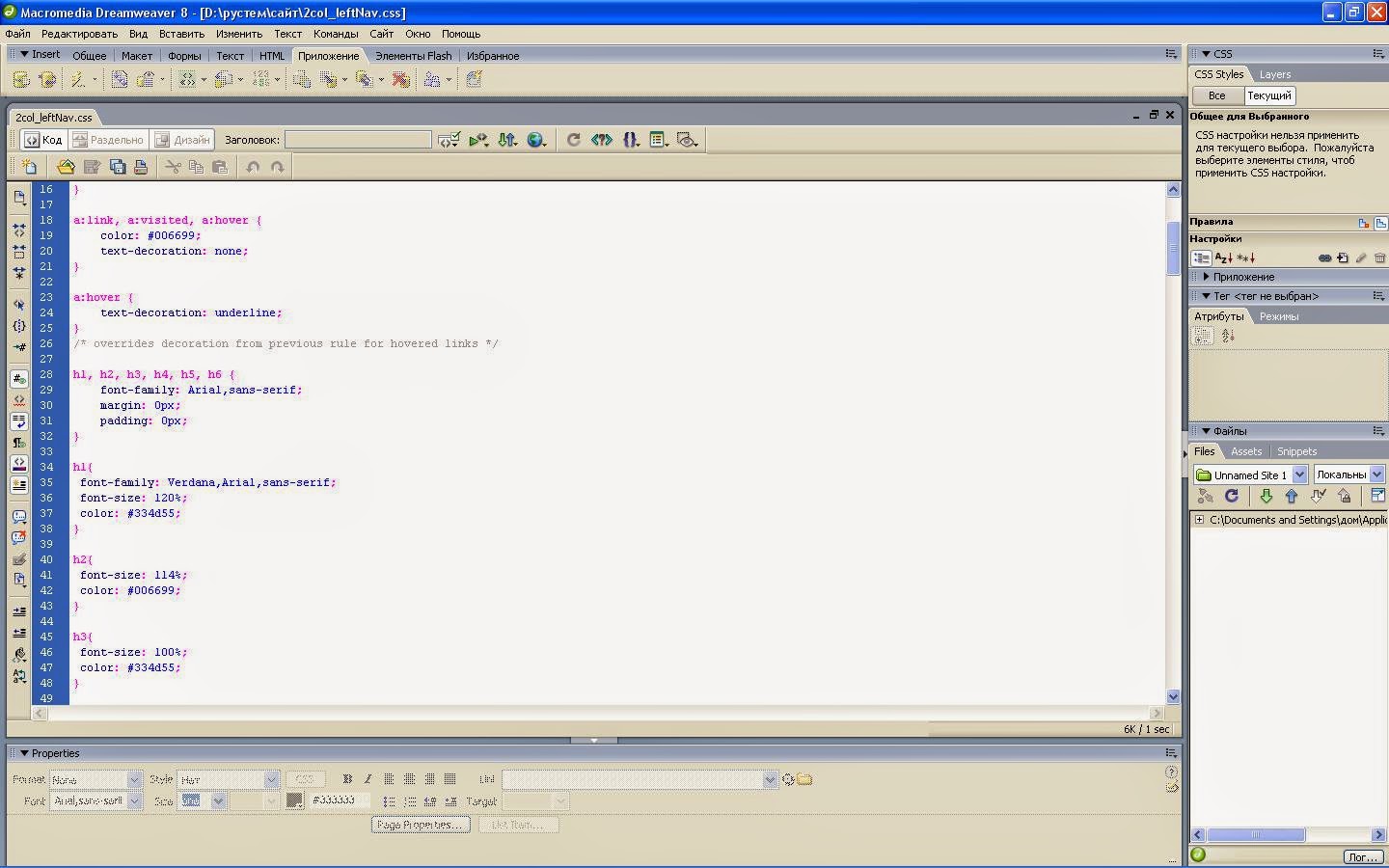Click the Files panel horizontal scrollbar thumb

(x=1256, y=835)
